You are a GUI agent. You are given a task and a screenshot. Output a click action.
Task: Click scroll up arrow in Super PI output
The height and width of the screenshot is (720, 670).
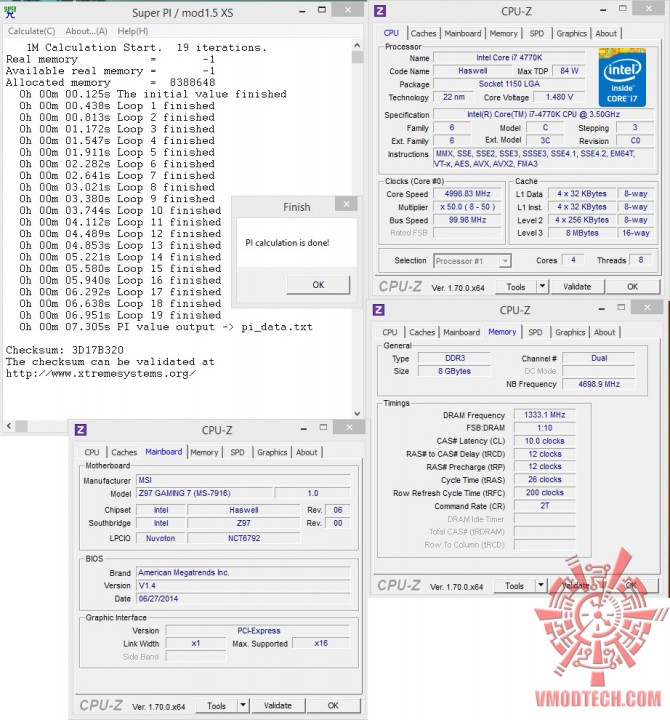click(x=357, y=45)
